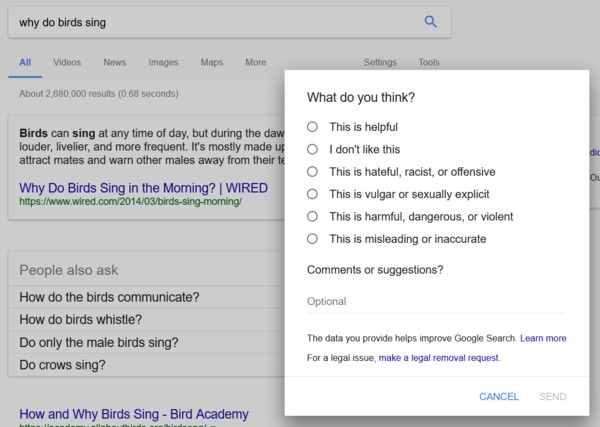
Task: Expand "How do birds whistle?" question
Action: [146, 319]
